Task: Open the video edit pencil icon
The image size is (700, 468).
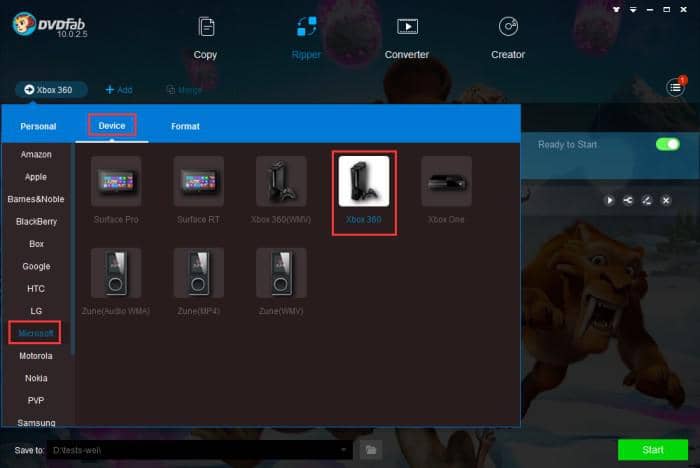Action: pyautogui.click(x=647, y=201)
